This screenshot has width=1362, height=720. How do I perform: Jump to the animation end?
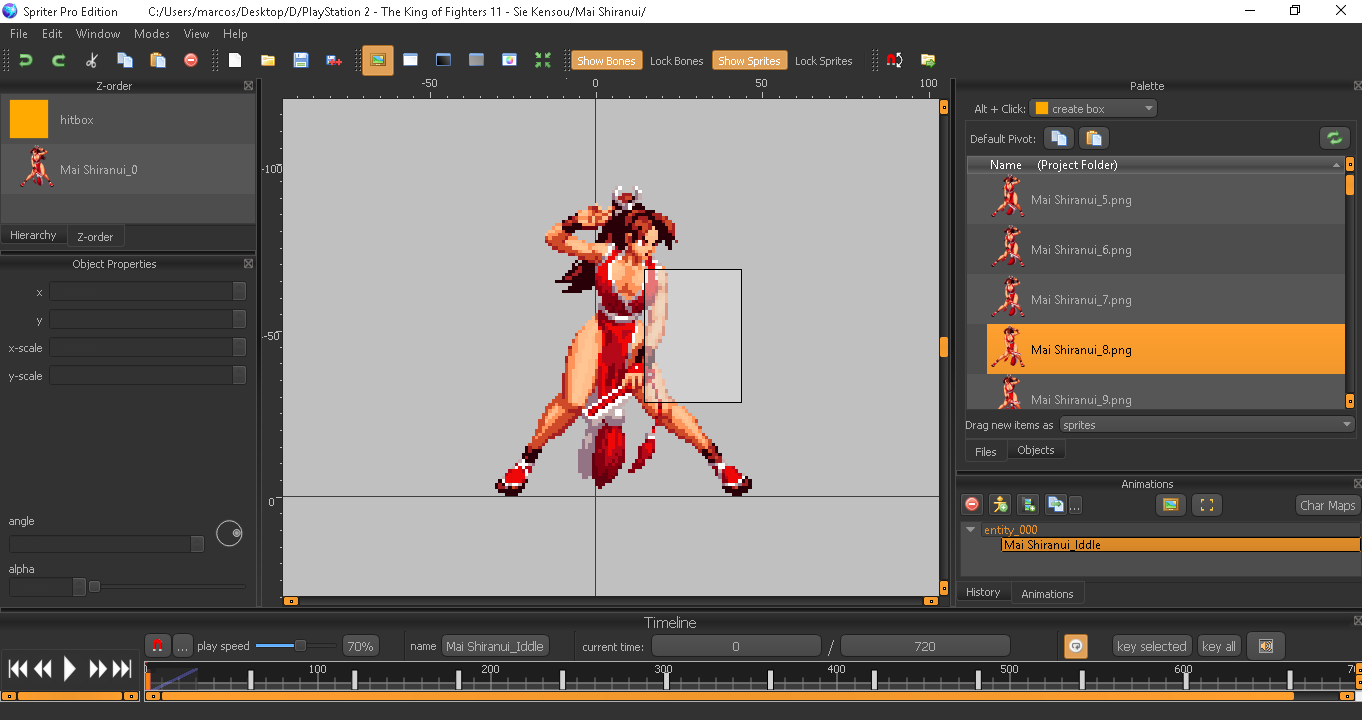122,669
